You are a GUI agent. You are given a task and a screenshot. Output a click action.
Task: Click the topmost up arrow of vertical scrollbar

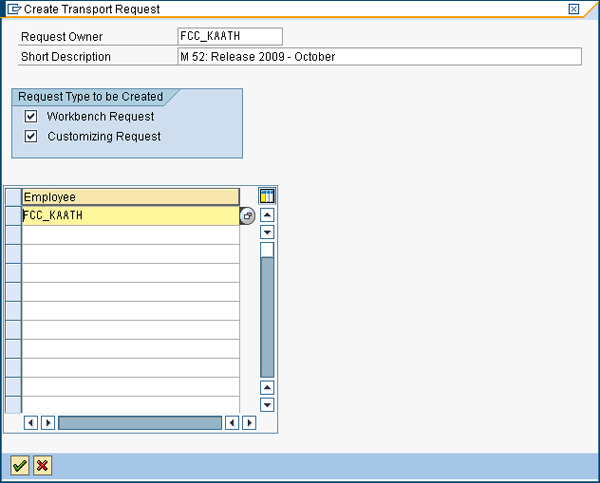(x=267, y=215)
